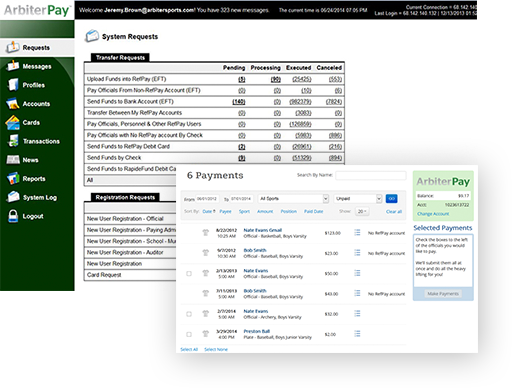This screenshot has width=512, height=388.
Task: Check the box for Nate Evans $50.00 payment
Action: tap(189, 274)
